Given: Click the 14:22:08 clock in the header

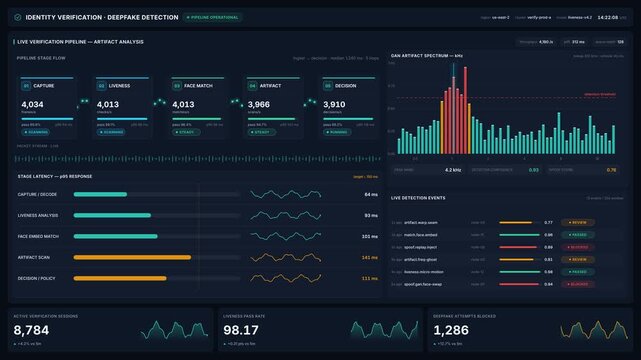Looking at the screenshot, I should [608, 18].
